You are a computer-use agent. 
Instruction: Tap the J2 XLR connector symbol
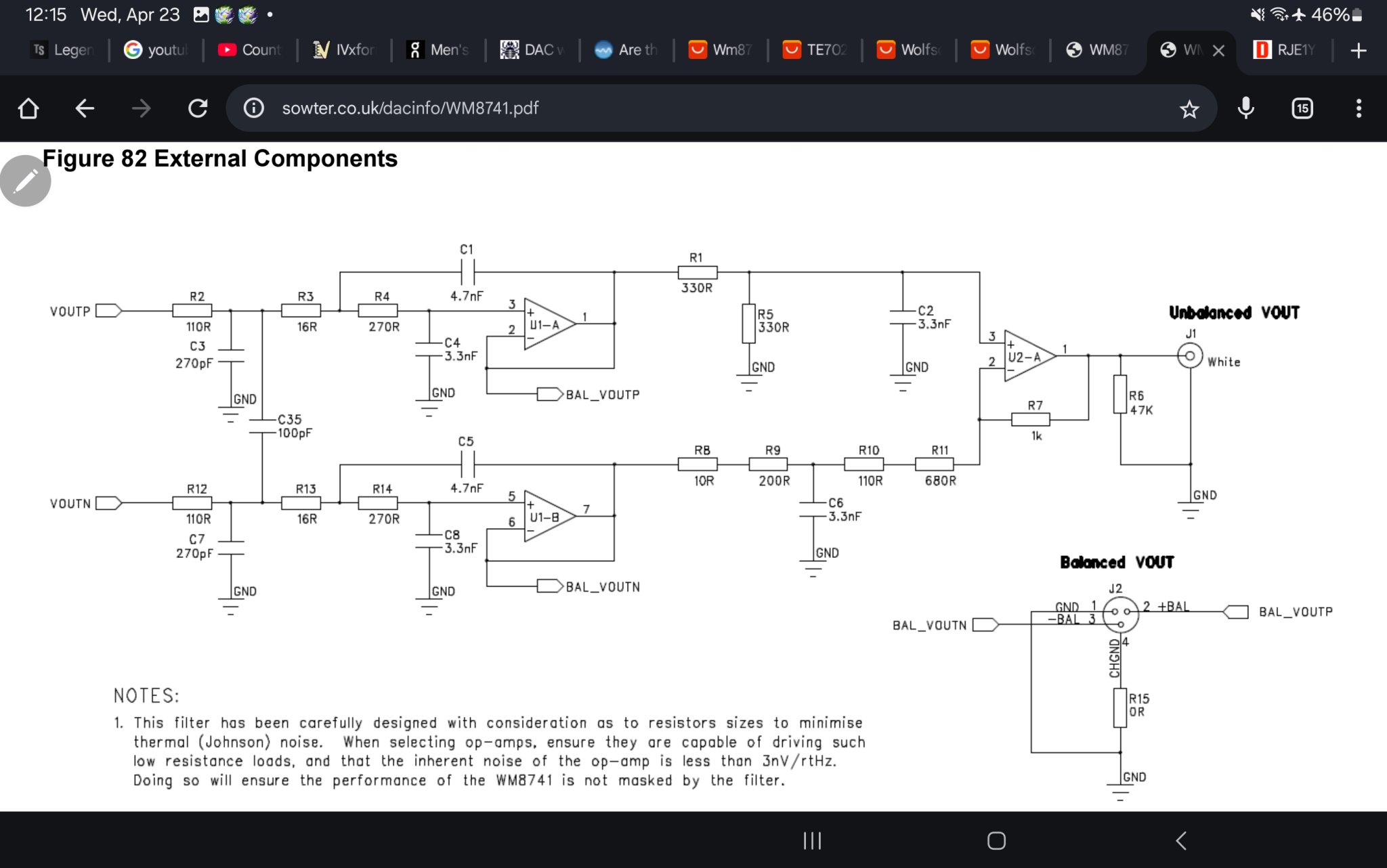pyautogui.click(x=1120, y=614)
